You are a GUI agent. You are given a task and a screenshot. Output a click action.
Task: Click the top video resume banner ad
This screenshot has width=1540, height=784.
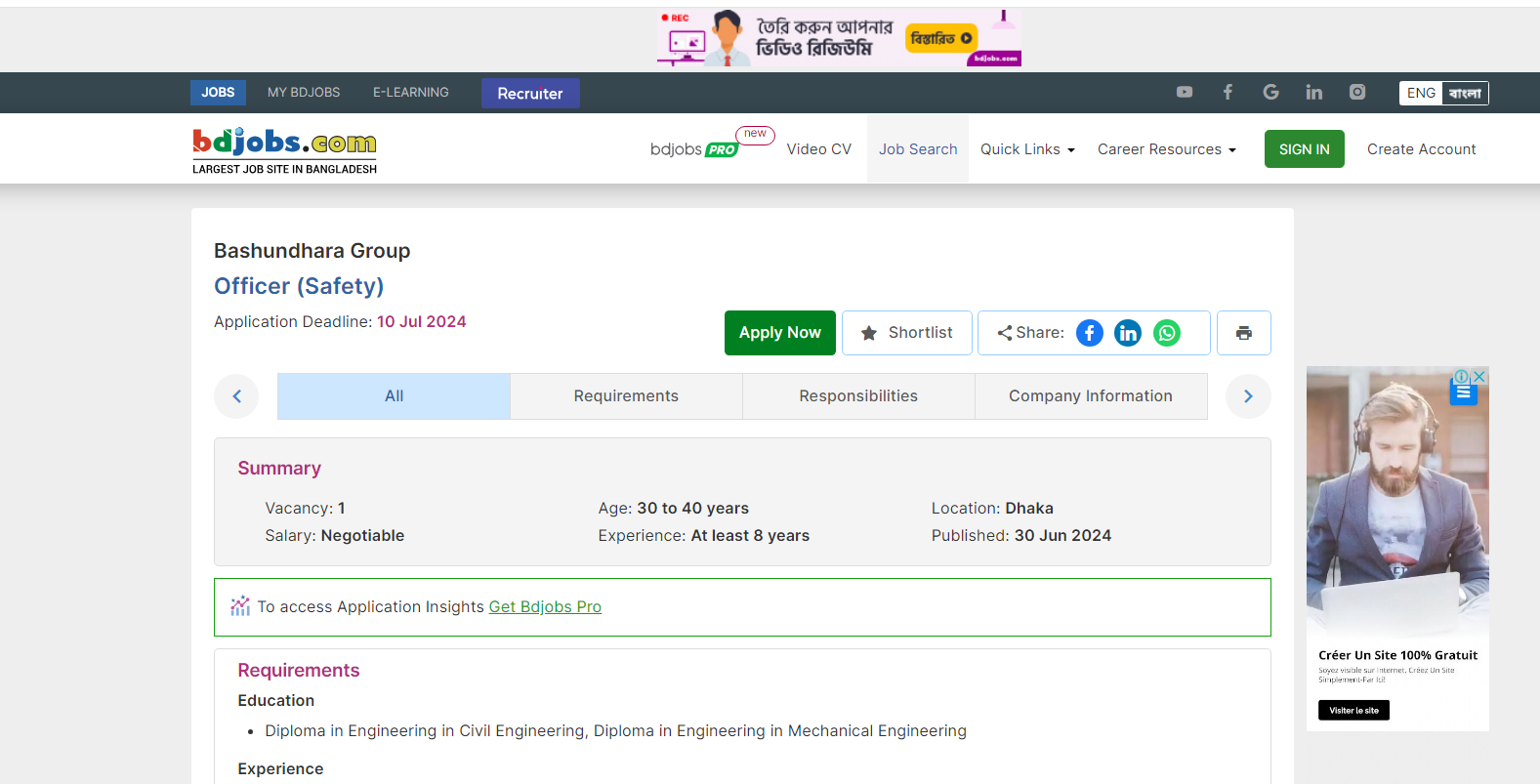point(839,38)
